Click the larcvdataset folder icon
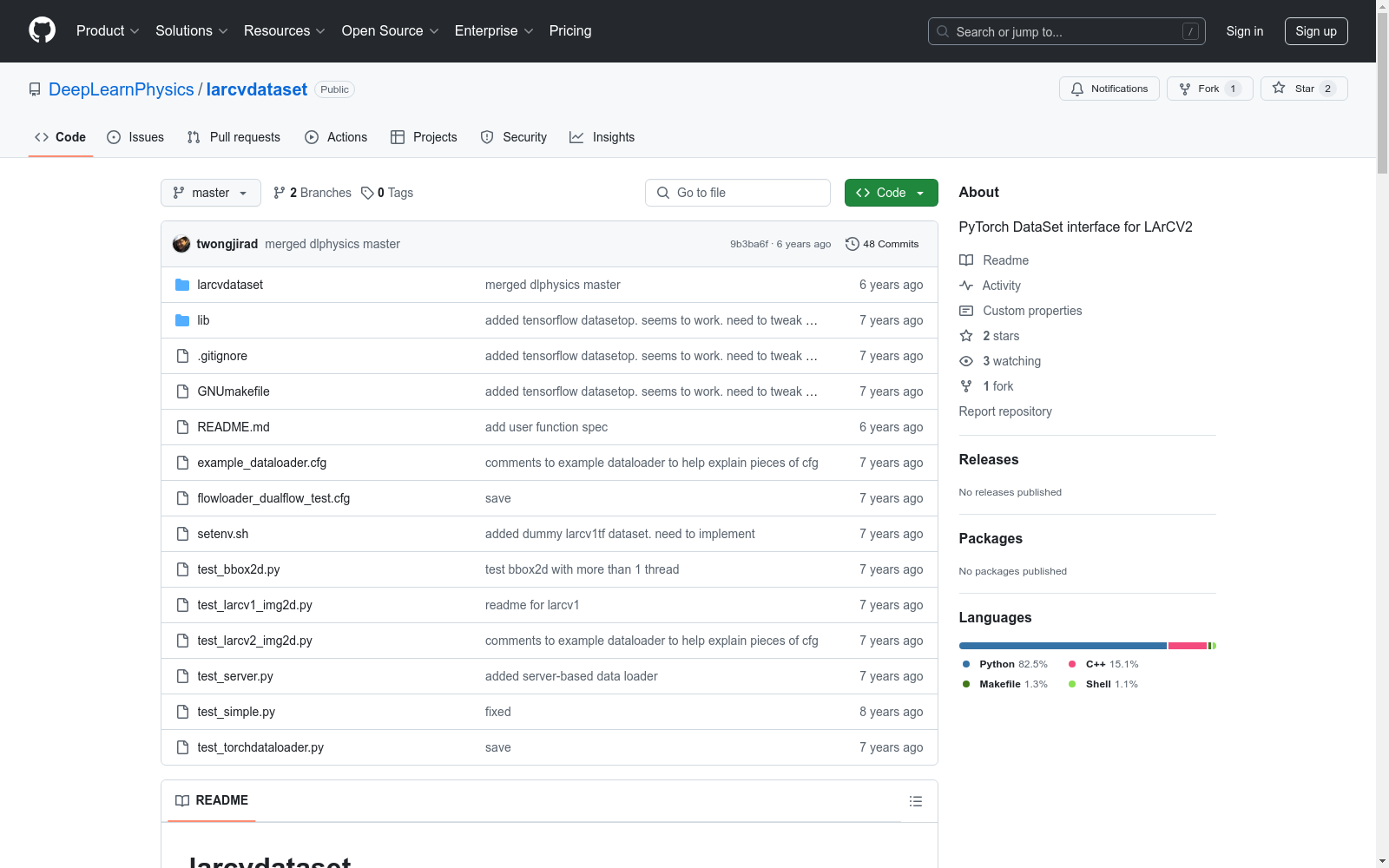This screenshot has width=1389, height=868. (x=182, y=285)
